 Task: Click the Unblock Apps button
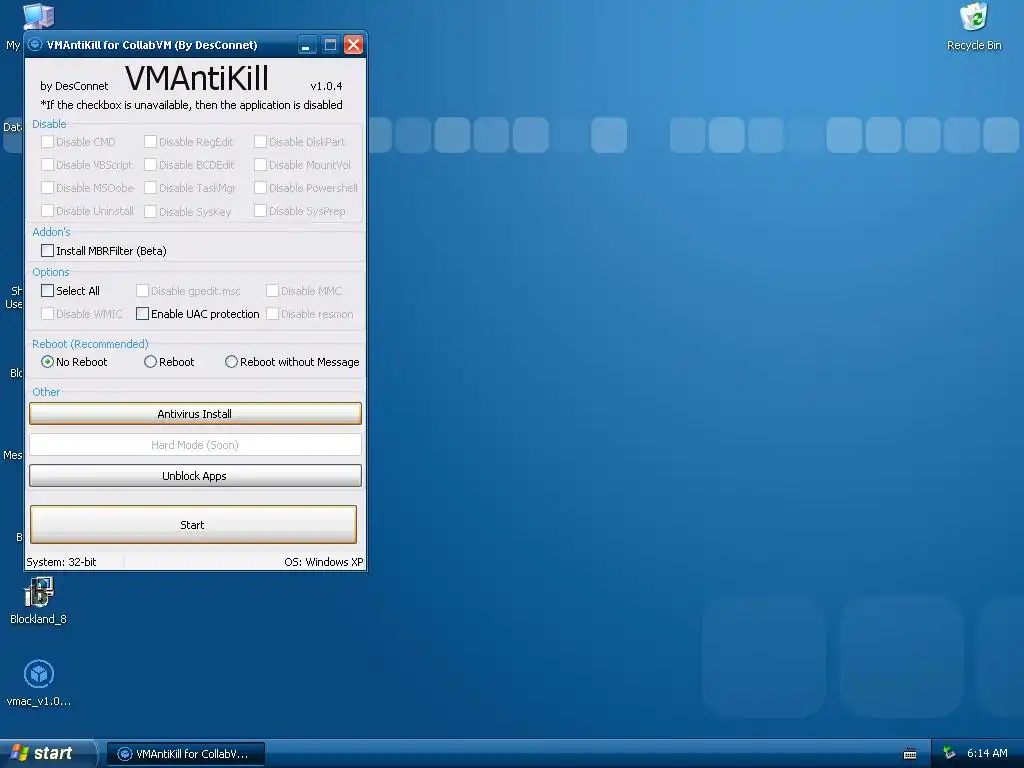[195, 475]
